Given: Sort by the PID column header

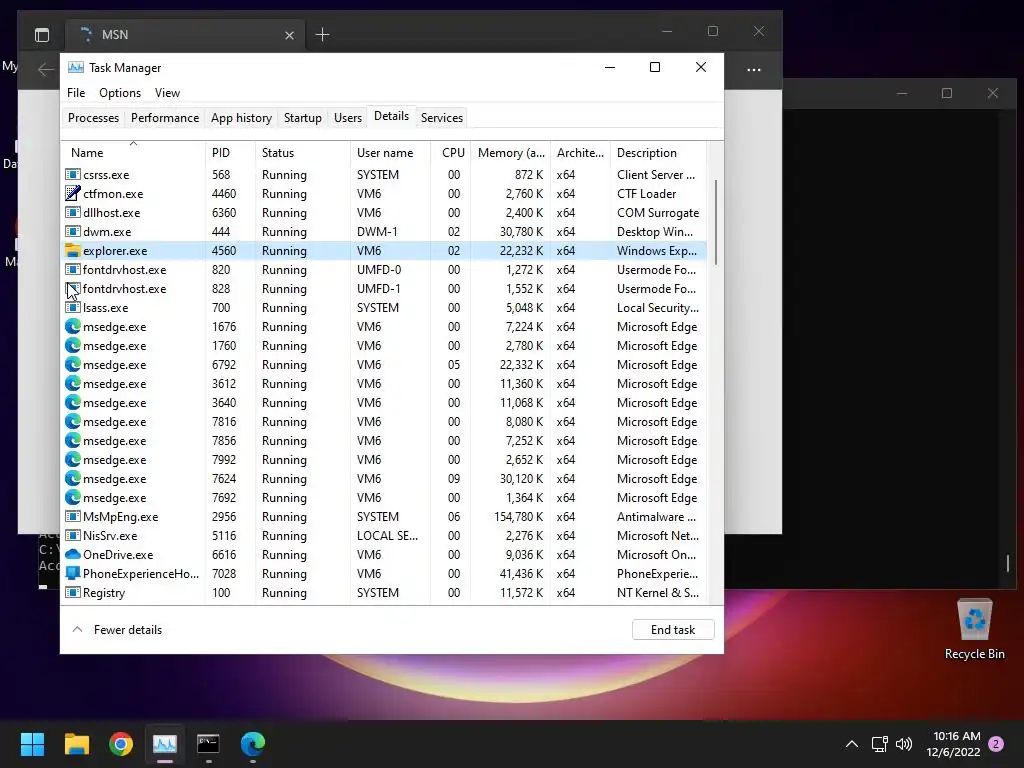Looking at the screenshot, I should click(x=230, y=153).
